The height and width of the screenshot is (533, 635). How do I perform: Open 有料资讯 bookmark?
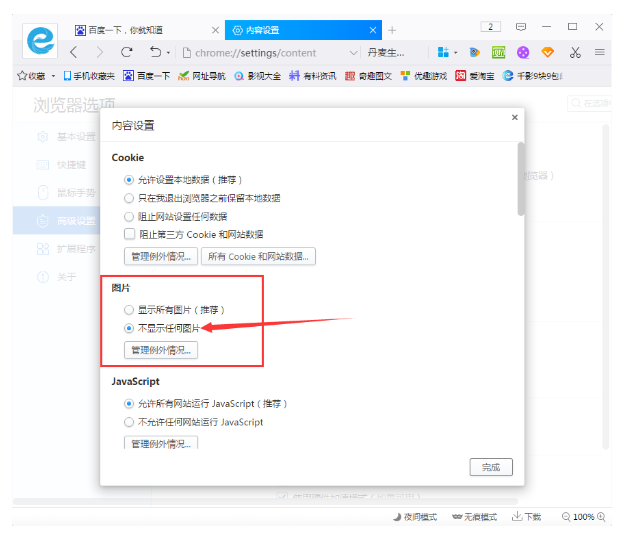[x=312, y=76]
